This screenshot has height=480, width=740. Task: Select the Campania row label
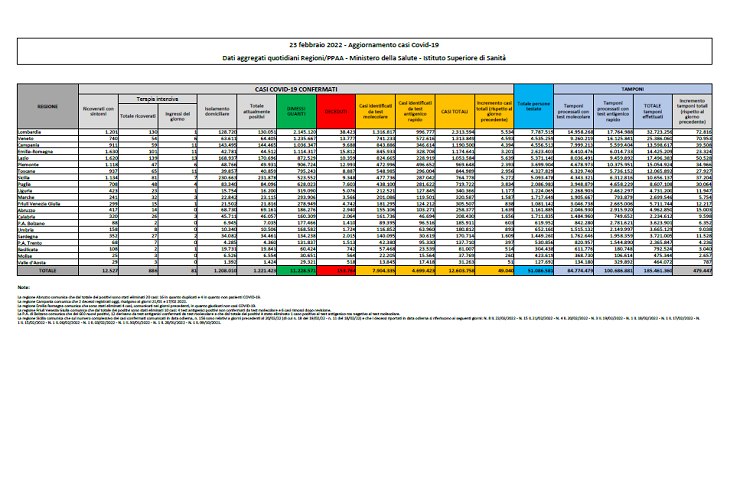tap(47, 146)
